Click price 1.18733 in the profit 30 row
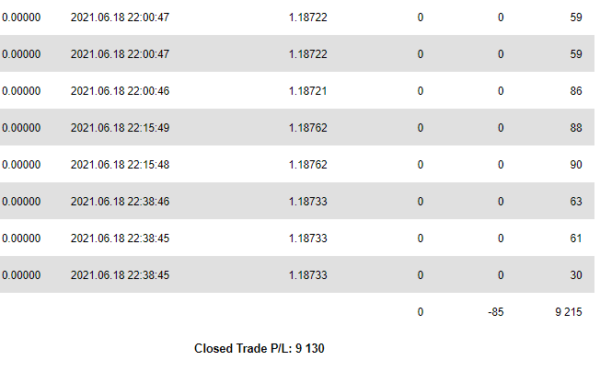 click(x=308, y=275)
